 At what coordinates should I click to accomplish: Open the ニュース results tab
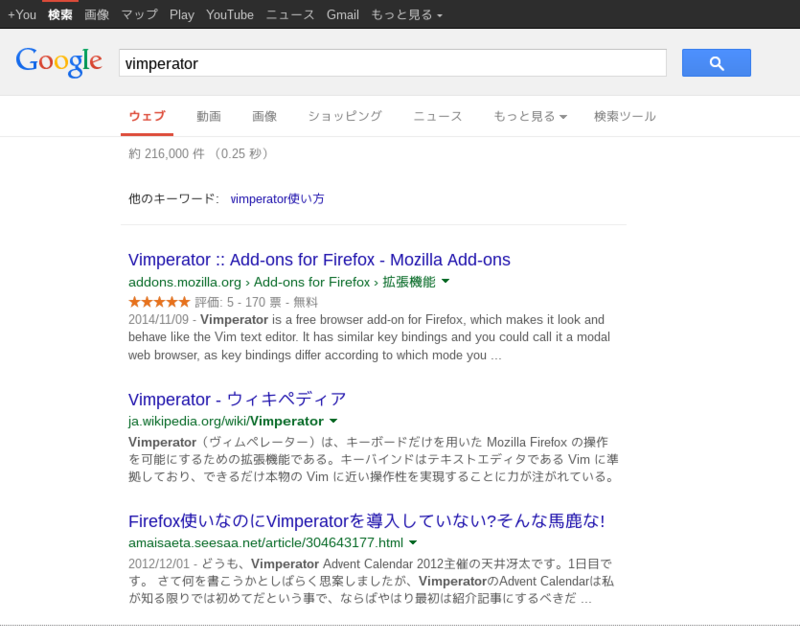tap(437, 116)
